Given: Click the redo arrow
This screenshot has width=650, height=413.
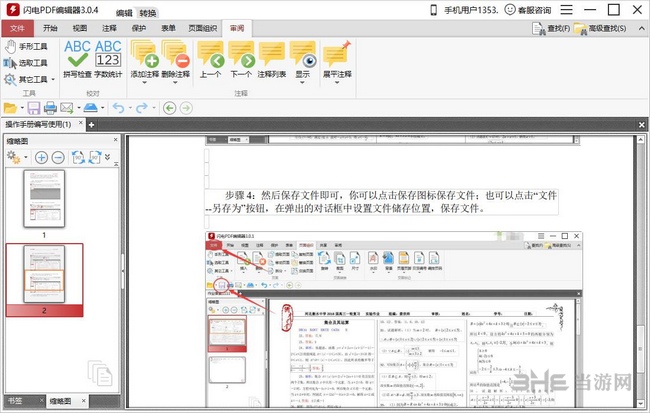Looking at the screenshot, I should (142, 108).
